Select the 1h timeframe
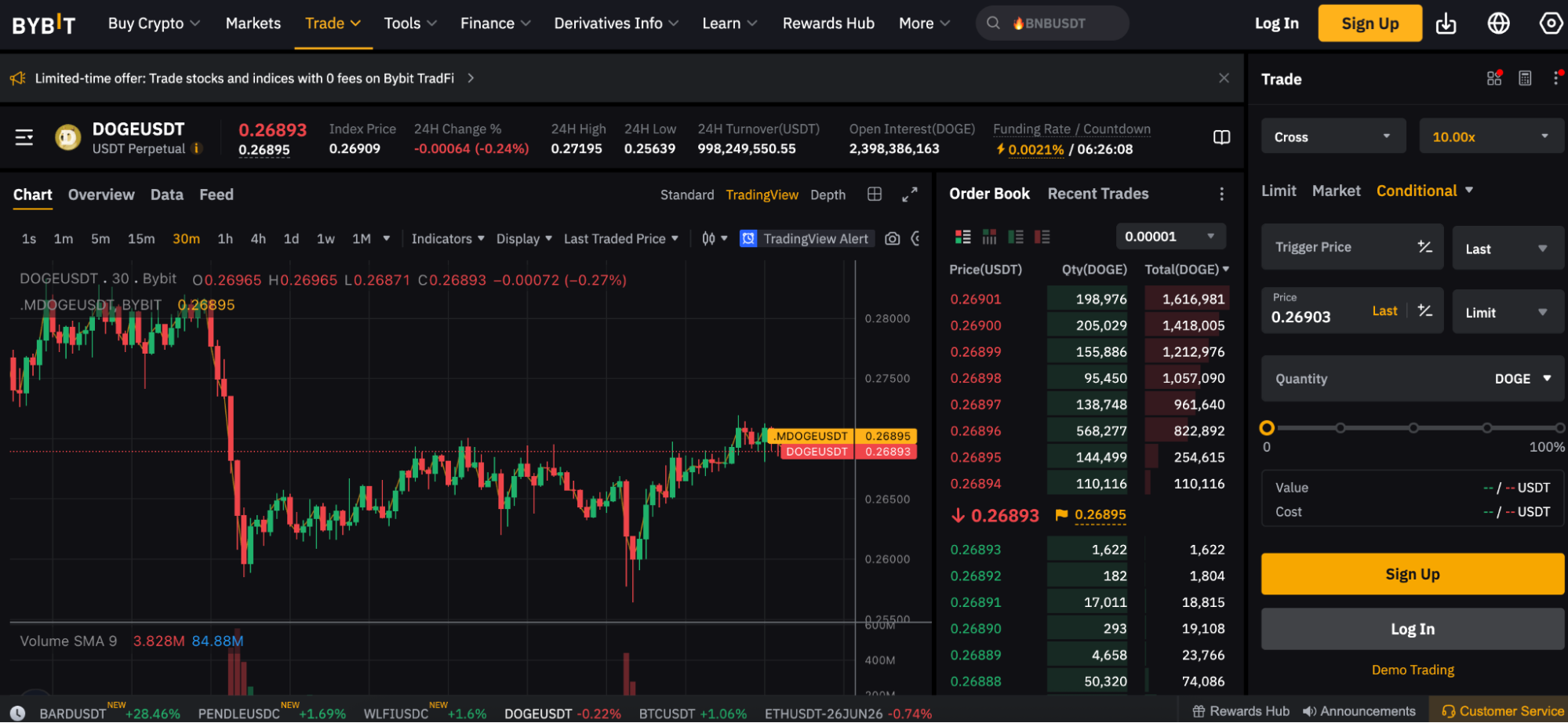The width and height of the screenshot is (1568, 723). tap(225, 238)
